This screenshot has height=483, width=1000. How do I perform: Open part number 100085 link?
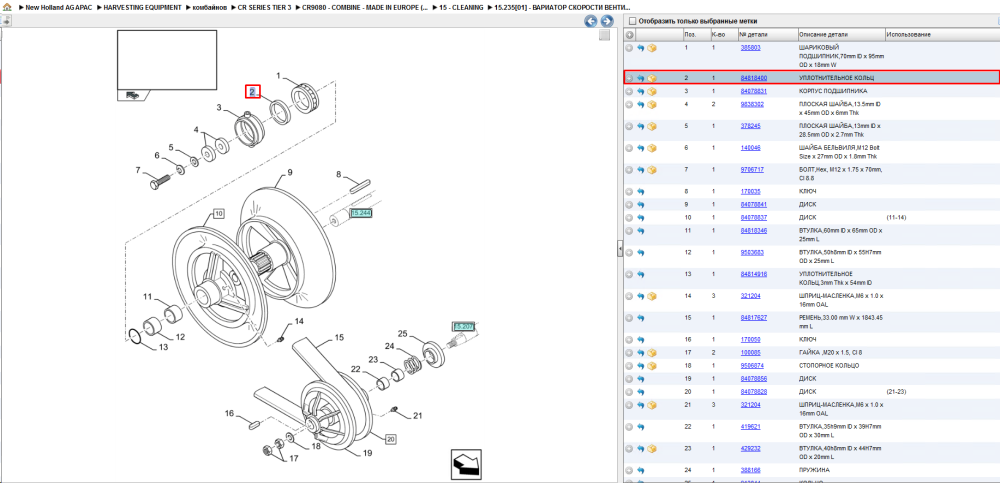click(751, 352)
